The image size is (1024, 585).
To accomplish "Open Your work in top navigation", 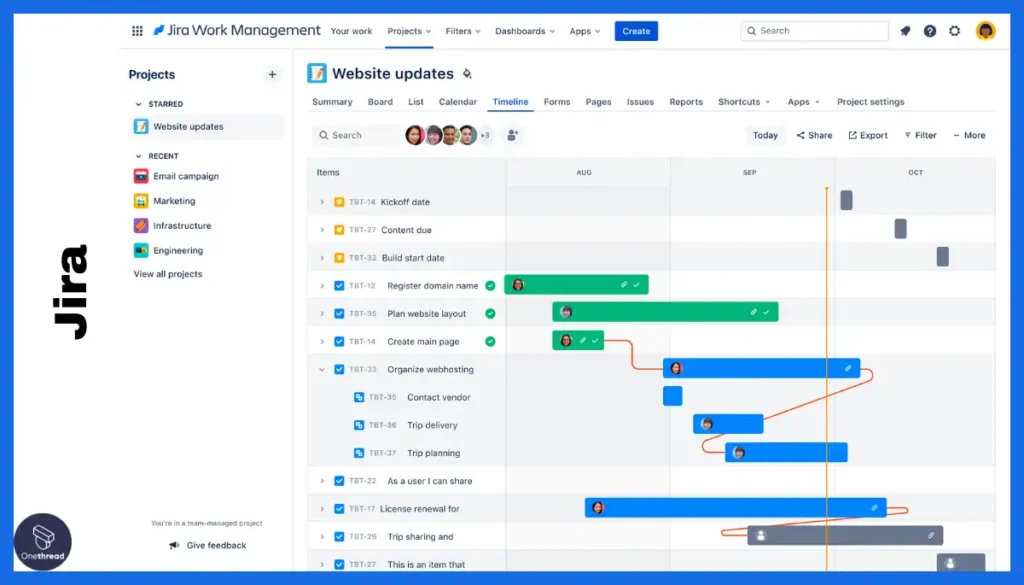I will click(351, 31).
